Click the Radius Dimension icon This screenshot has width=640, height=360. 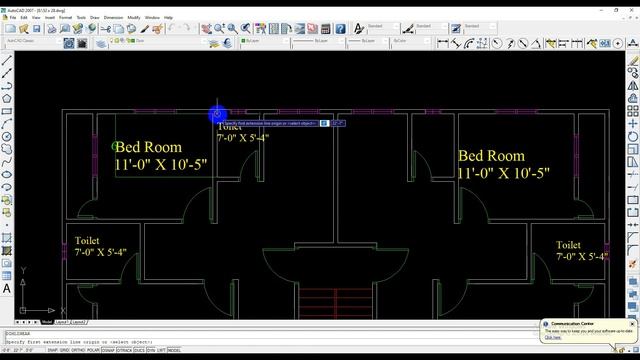tap(497, 43)
